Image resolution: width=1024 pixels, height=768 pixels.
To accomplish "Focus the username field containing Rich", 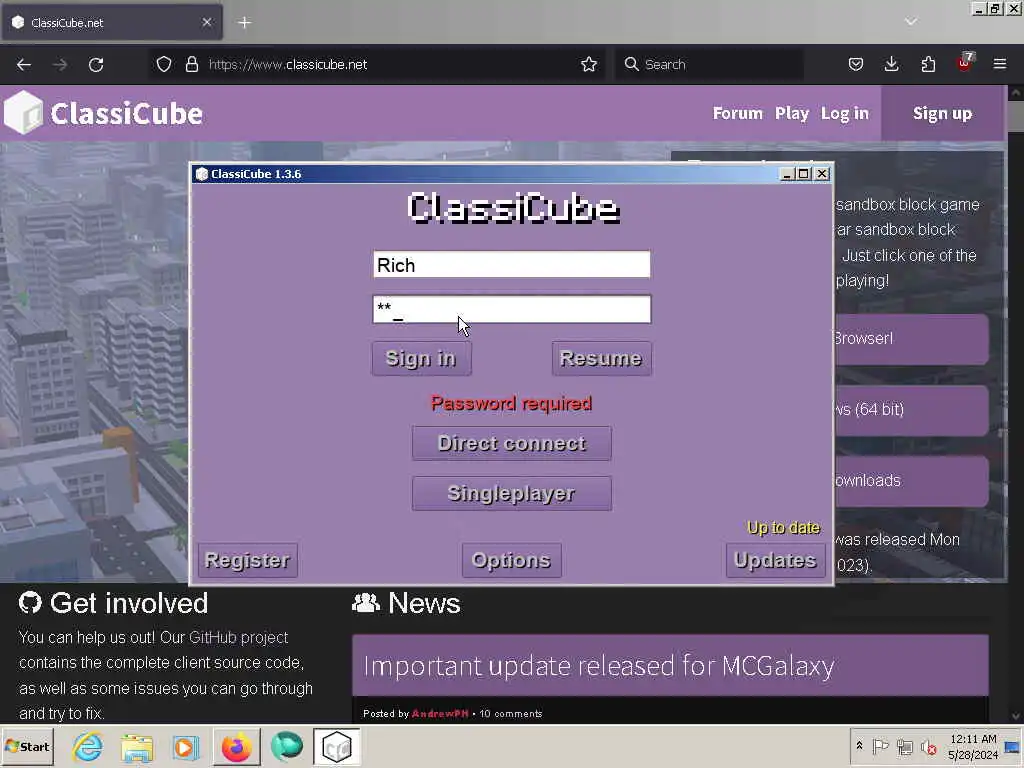I will click(x=511, y=264).
